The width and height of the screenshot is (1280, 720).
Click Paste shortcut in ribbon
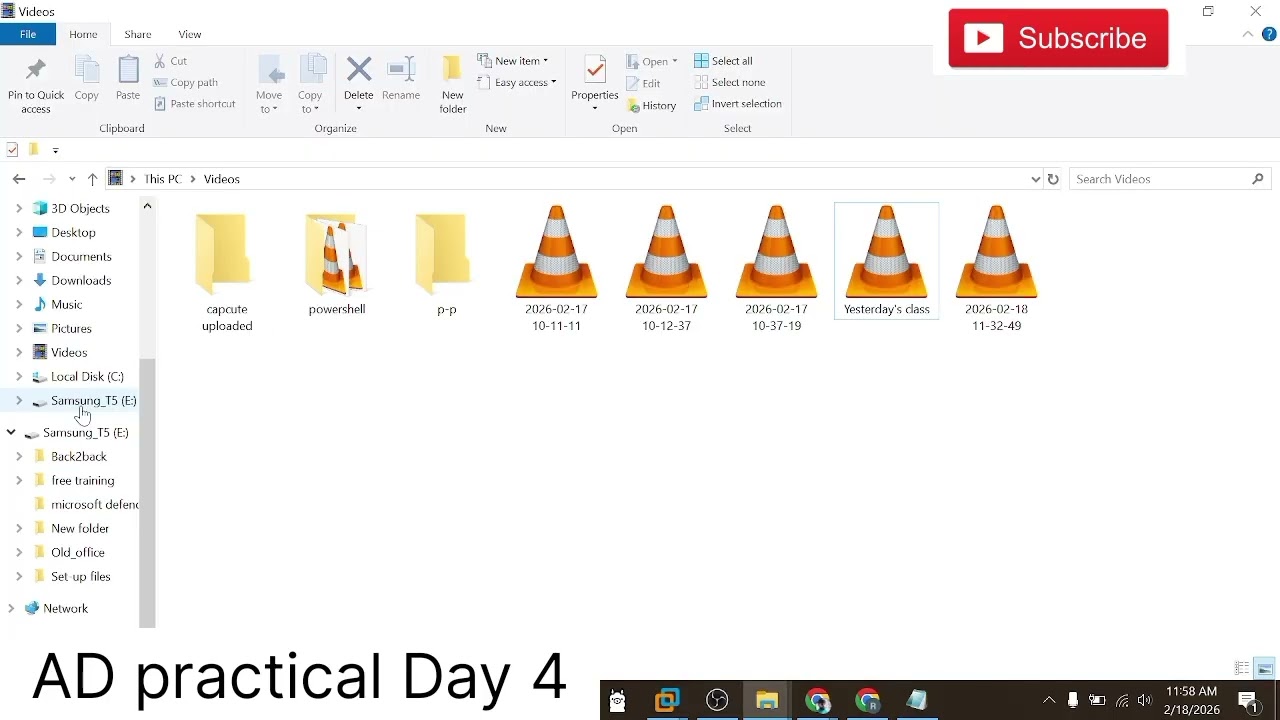pos(195,104)
